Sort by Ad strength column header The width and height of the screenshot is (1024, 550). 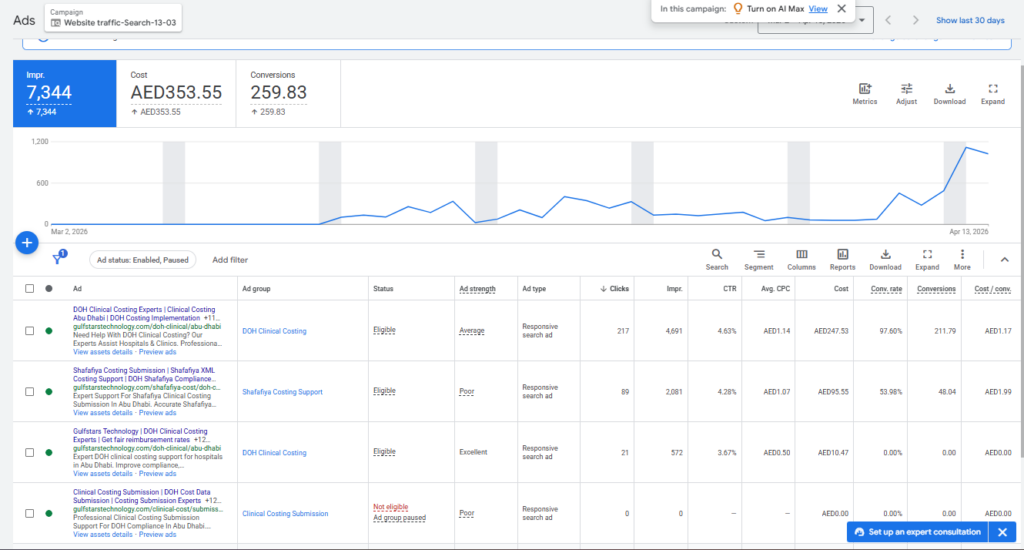click(x=477, y=289)
